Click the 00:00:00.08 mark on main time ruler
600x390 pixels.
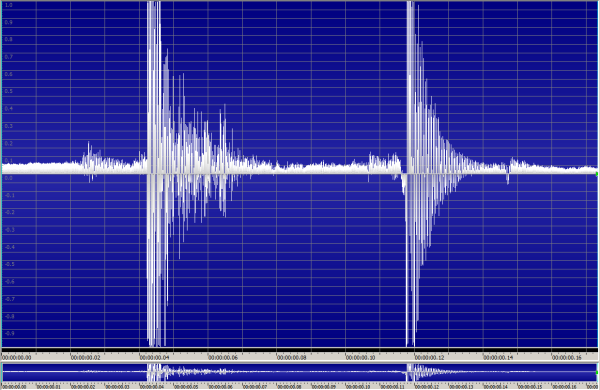coord(292,357)
